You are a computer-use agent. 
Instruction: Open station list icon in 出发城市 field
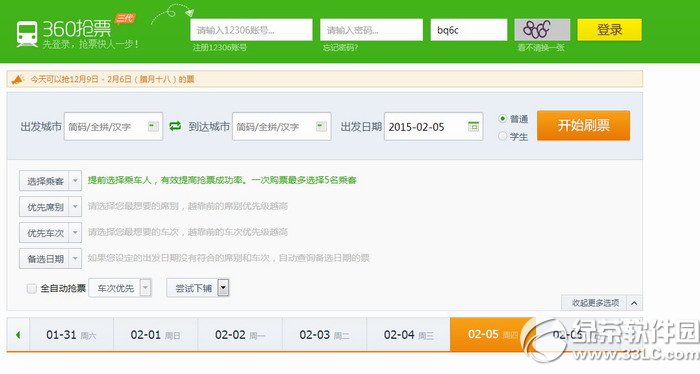point(153,127)
